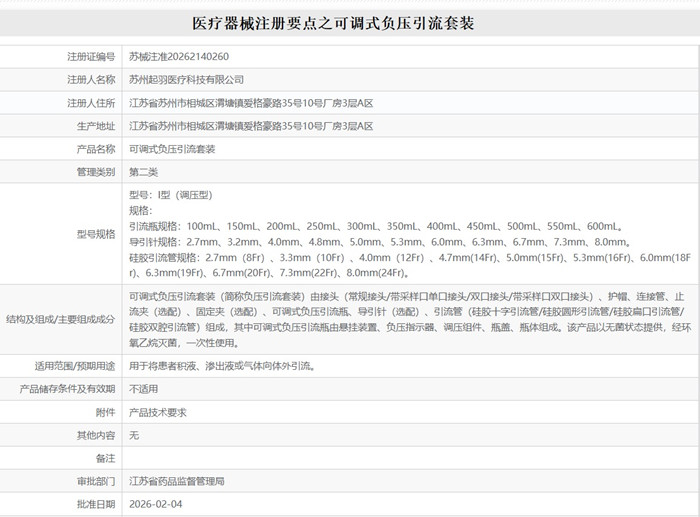The height and width of the screenshot is (517, 700).
Task: Click the 注册人名称 label
Action: coord(91,80)
